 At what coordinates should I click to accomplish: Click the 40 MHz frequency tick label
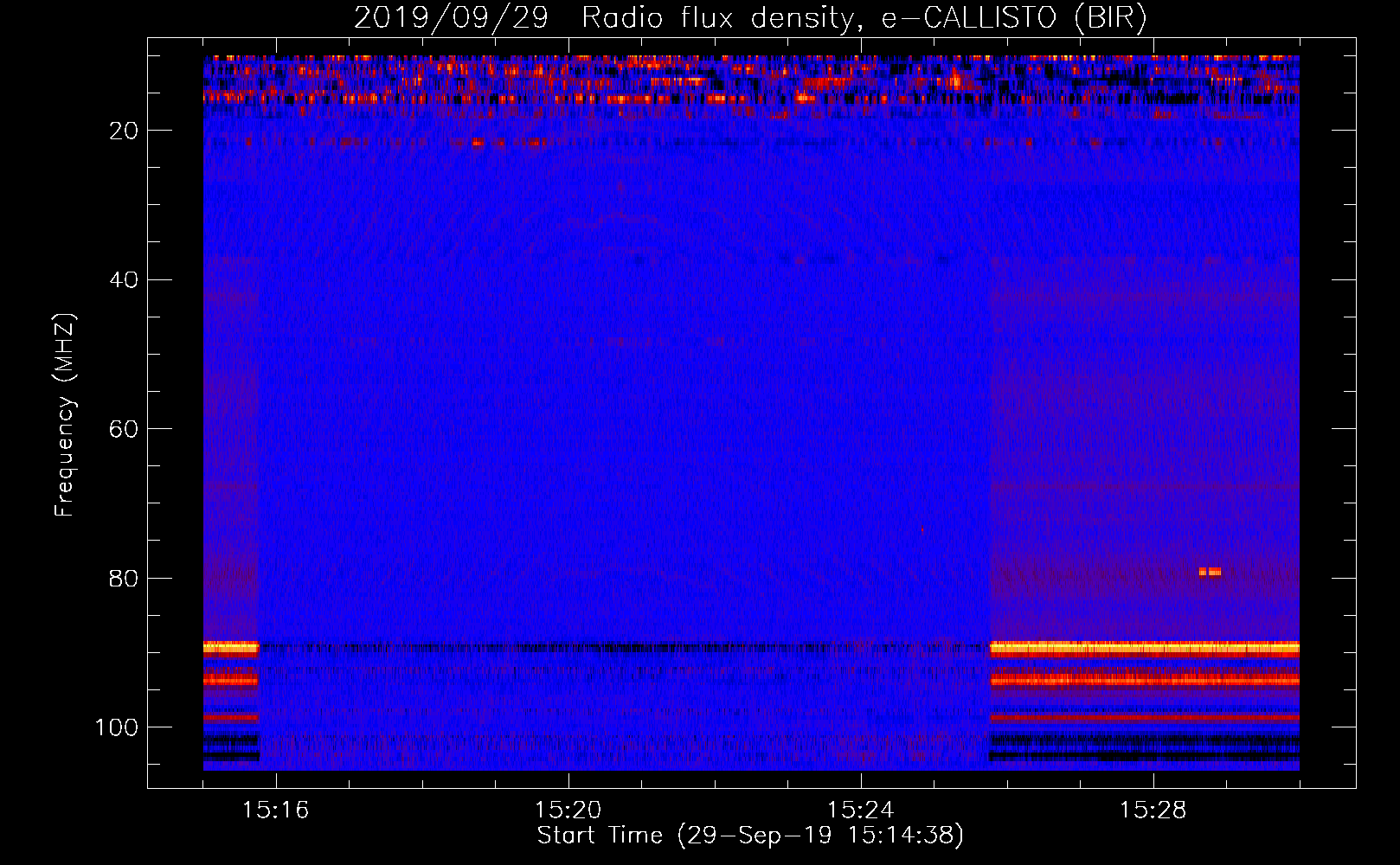125,280
